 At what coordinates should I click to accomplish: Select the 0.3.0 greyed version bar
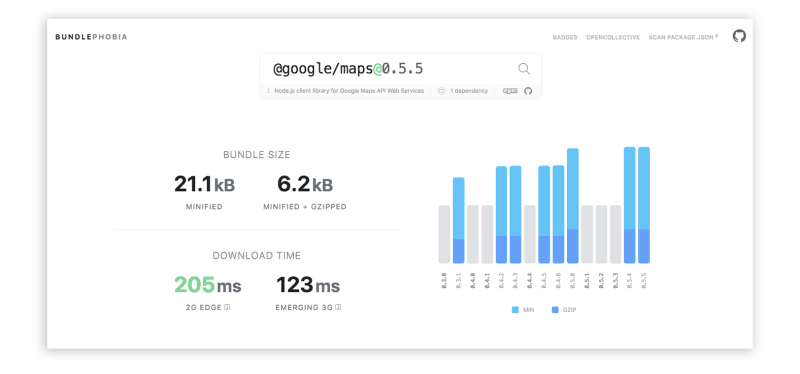click(x=444, y=234)
